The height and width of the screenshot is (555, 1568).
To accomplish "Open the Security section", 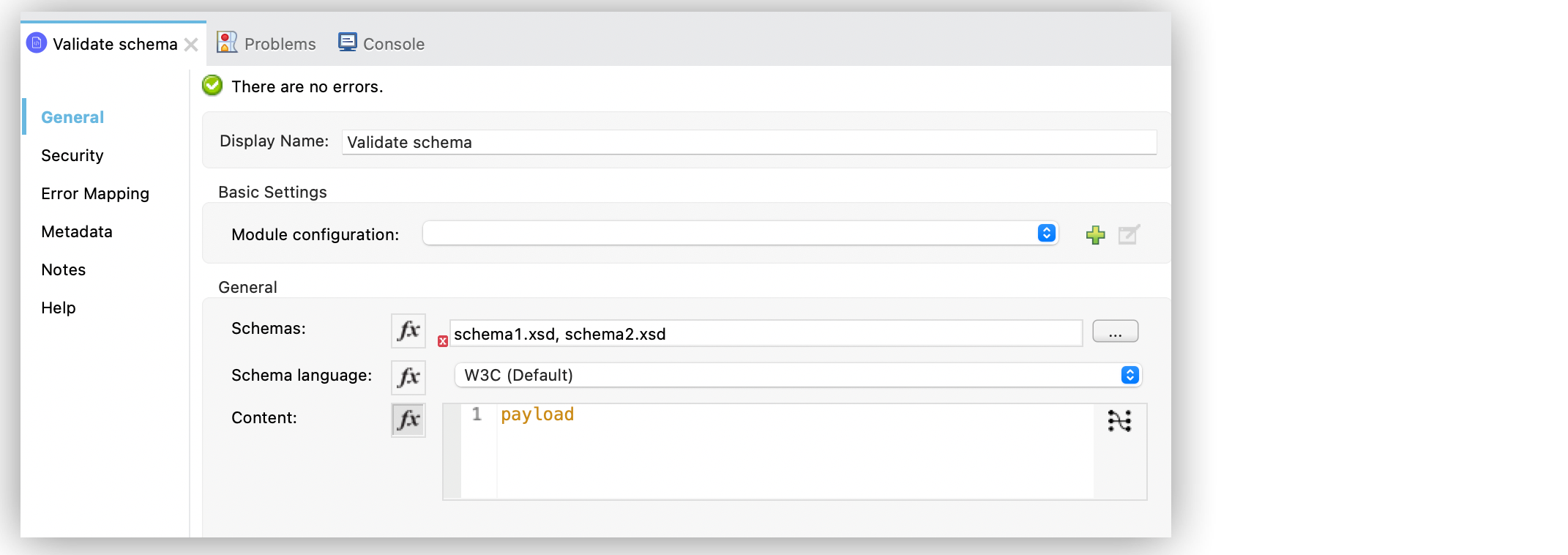I will click(x=72, y=155).
